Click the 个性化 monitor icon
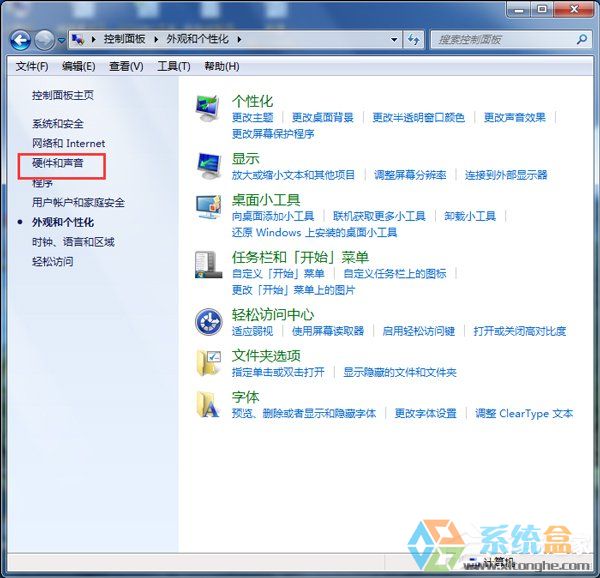This screenshot has width=600, height=578. pos(208,108)
